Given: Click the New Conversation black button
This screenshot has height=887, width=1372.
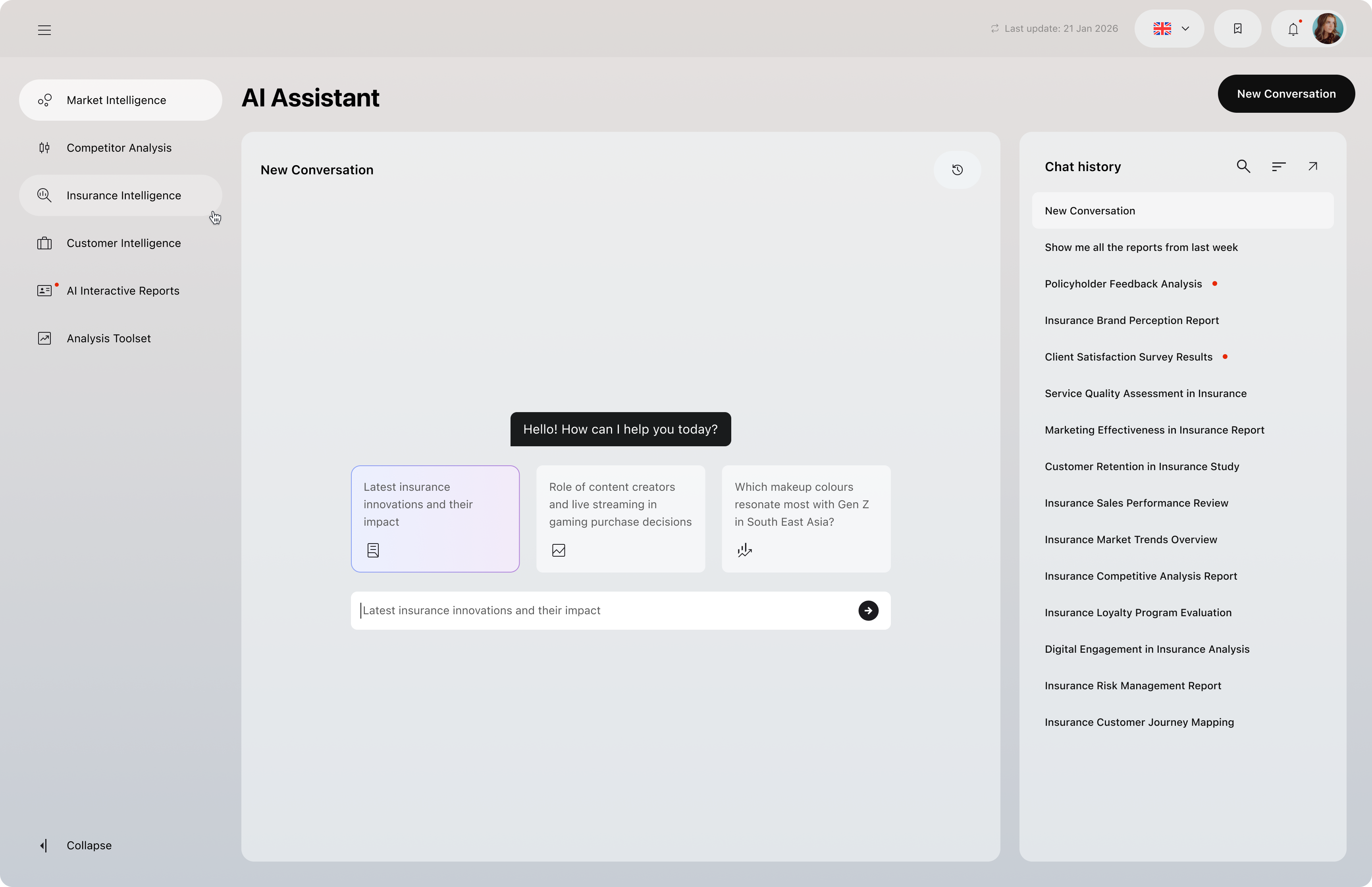Looking at the screenshot, I should [x=1285, y=94].
